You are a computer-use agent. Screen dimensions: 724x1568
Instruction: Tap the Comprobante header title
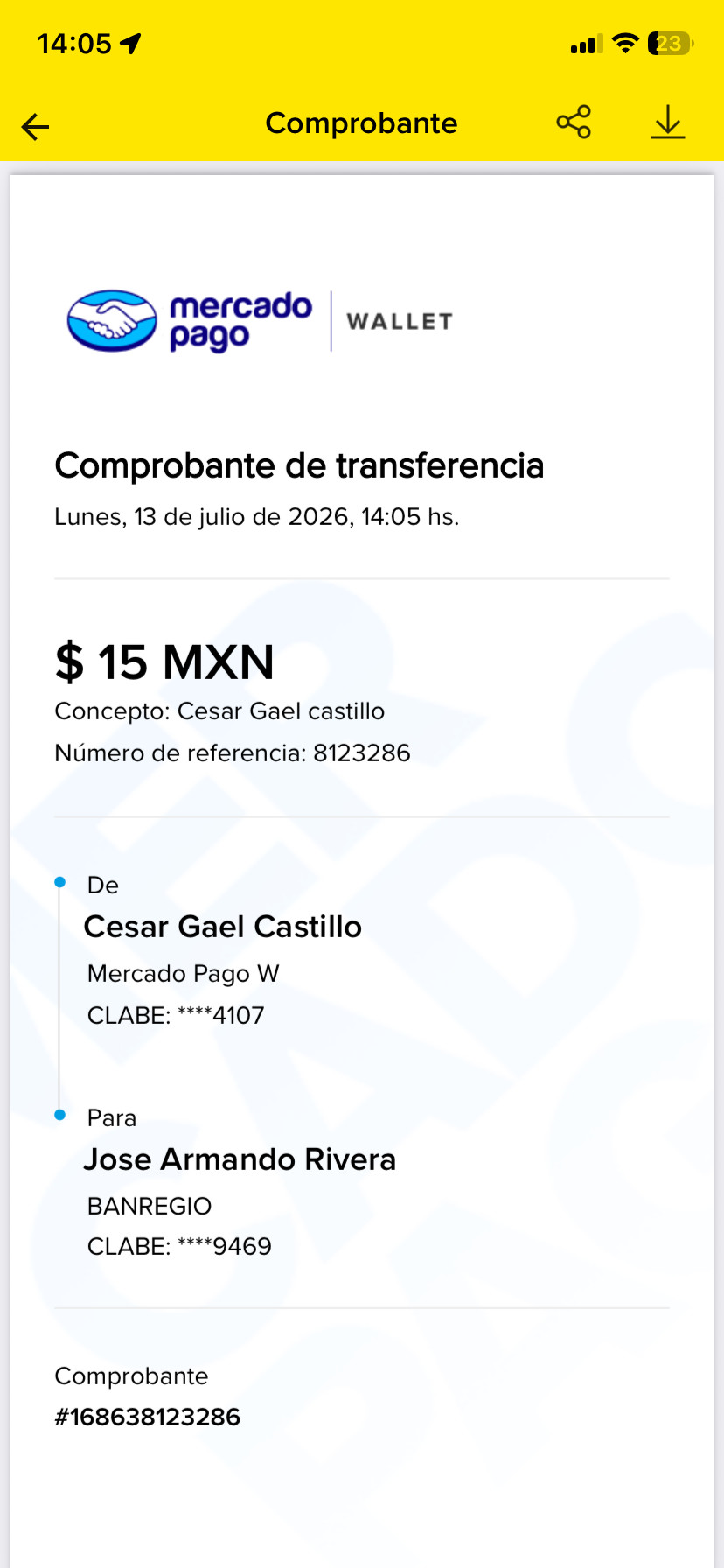coord(361,123)
